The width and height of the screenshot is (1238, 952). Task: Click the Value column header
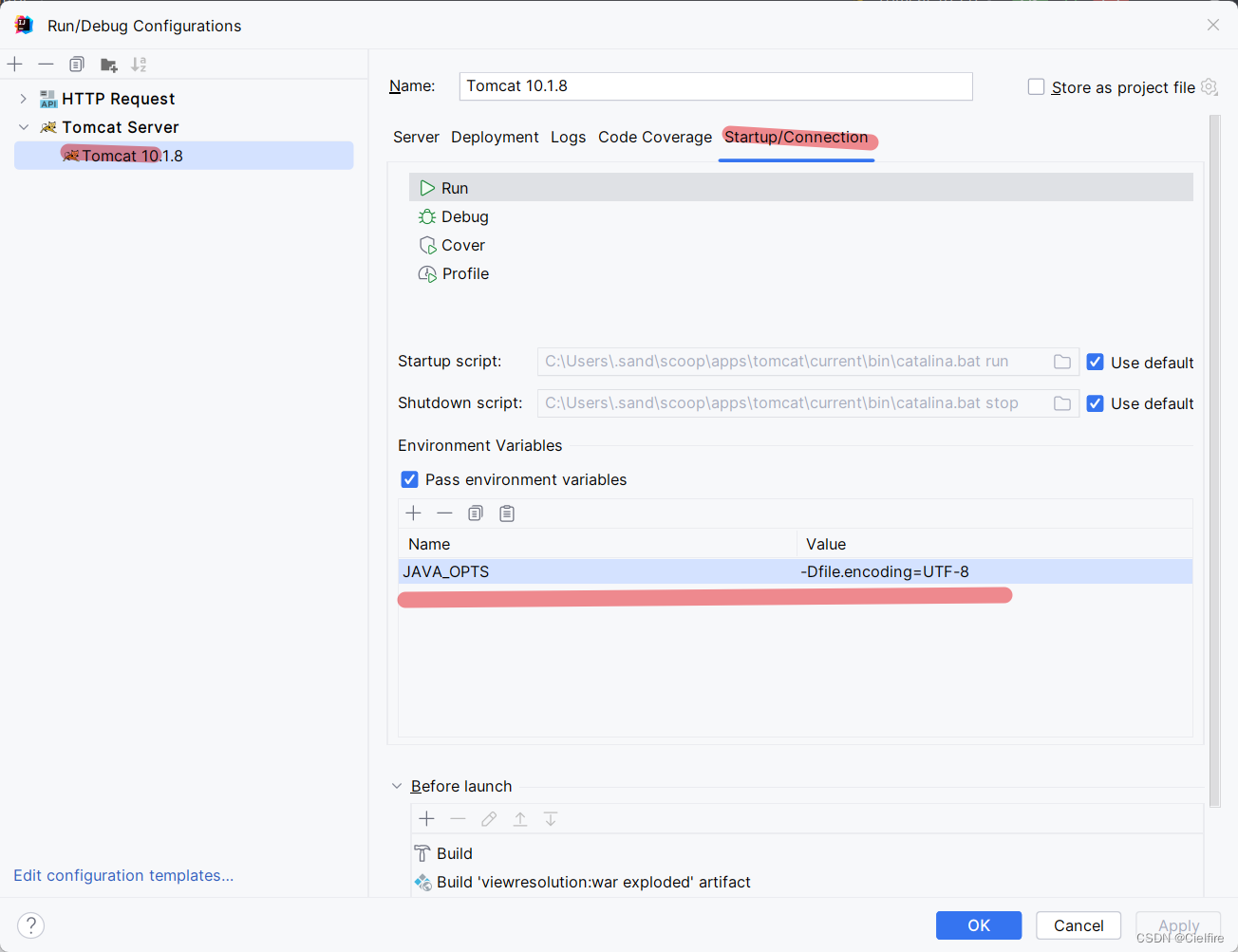pyautogui.click(x=995, y=544)
